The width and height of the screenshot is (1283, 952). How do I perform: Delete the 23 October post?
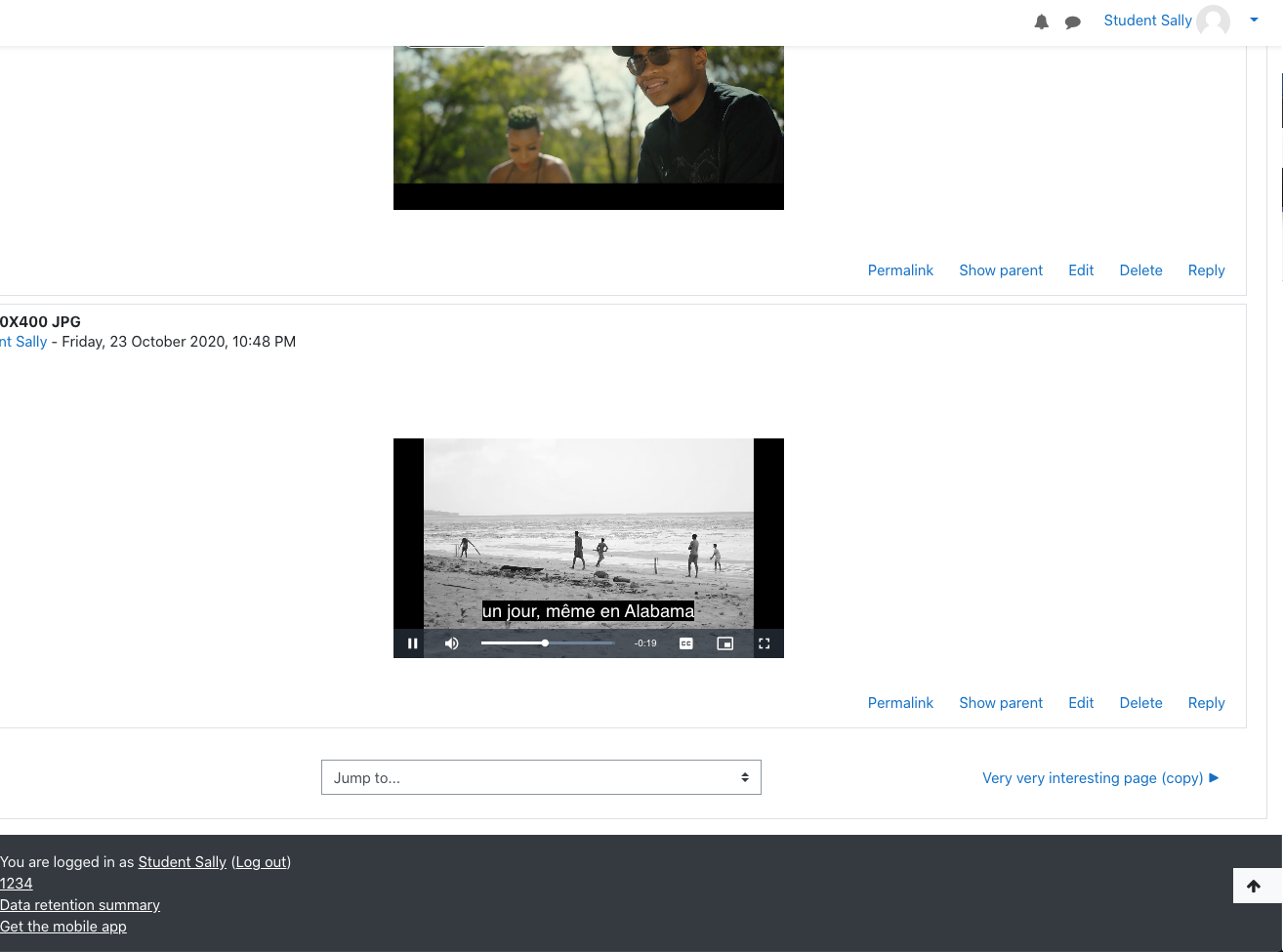click(1140, 703)
